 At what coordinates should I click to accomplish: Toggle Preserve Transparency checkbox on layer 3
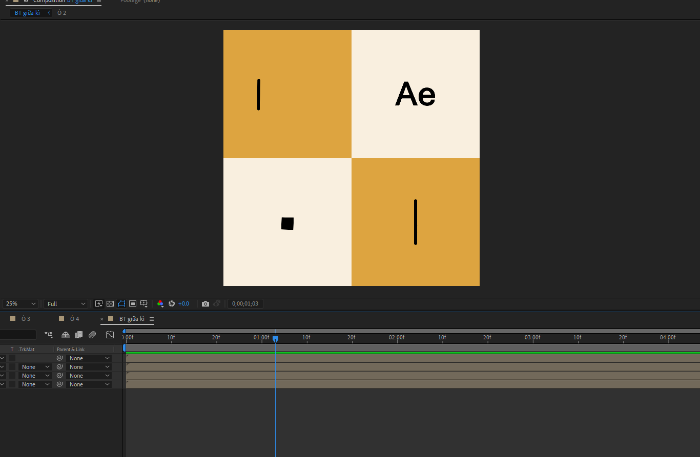pyautogui.click(x=12, y=375)
